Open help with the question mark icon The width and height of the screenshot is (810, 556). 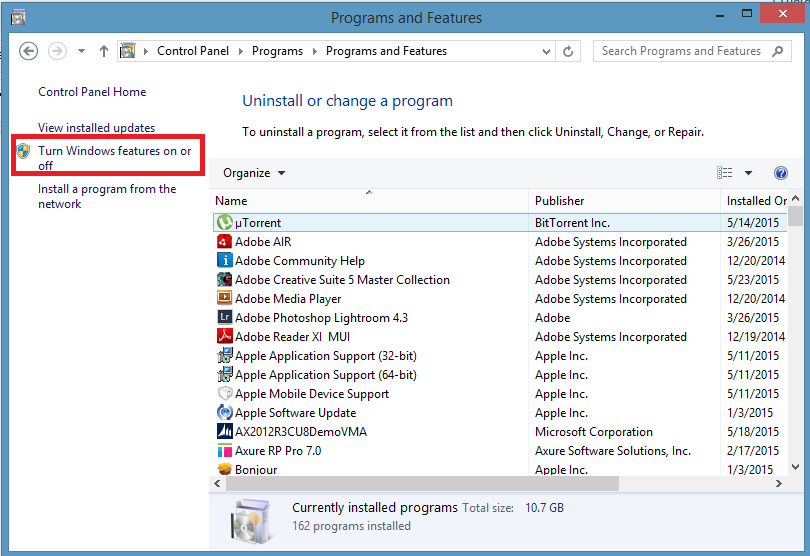pyautogui.click(x=781, y=173)
